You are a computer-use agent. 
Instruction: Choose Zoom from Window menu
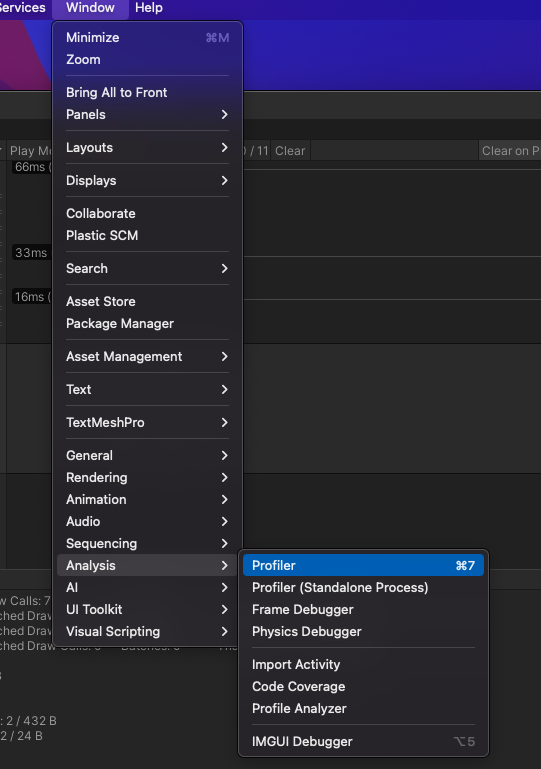click(x=147, y=59)
